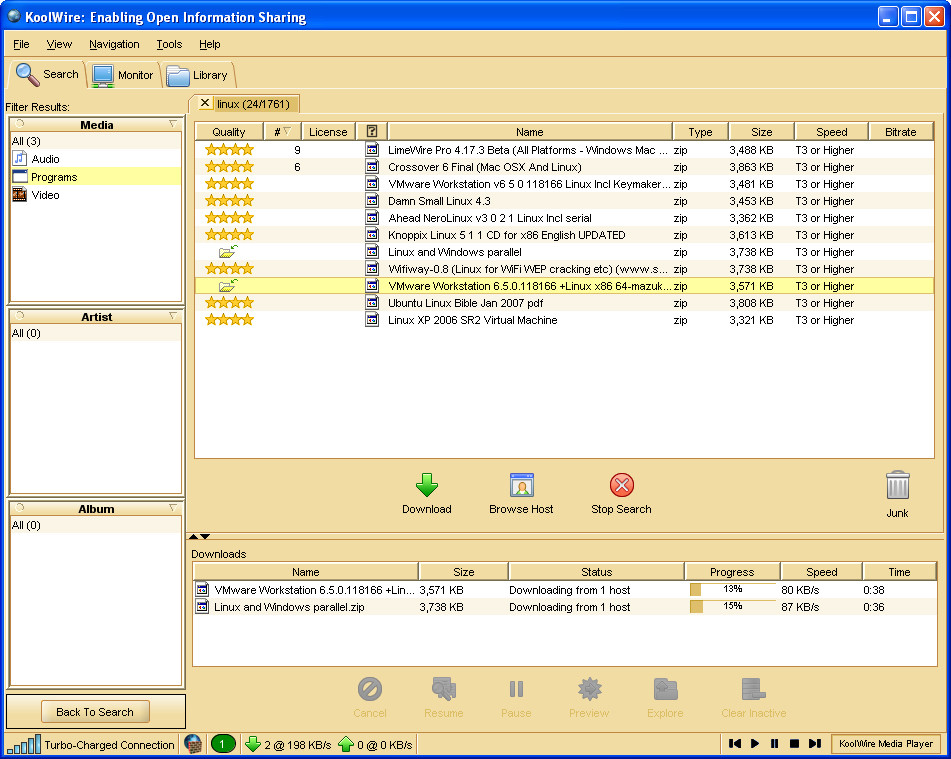Click the 13% progress bar of VMware download
This screenshot has height=759, width=951.
pos(733,589)
